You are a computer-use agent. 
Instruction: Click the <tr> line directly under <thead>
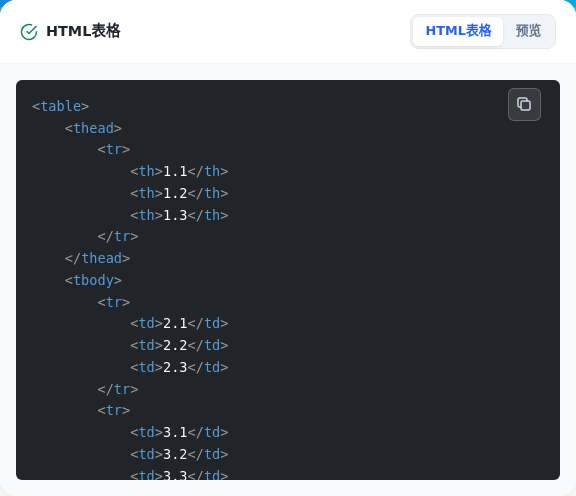pyautogui.click(x=114, y=150)
